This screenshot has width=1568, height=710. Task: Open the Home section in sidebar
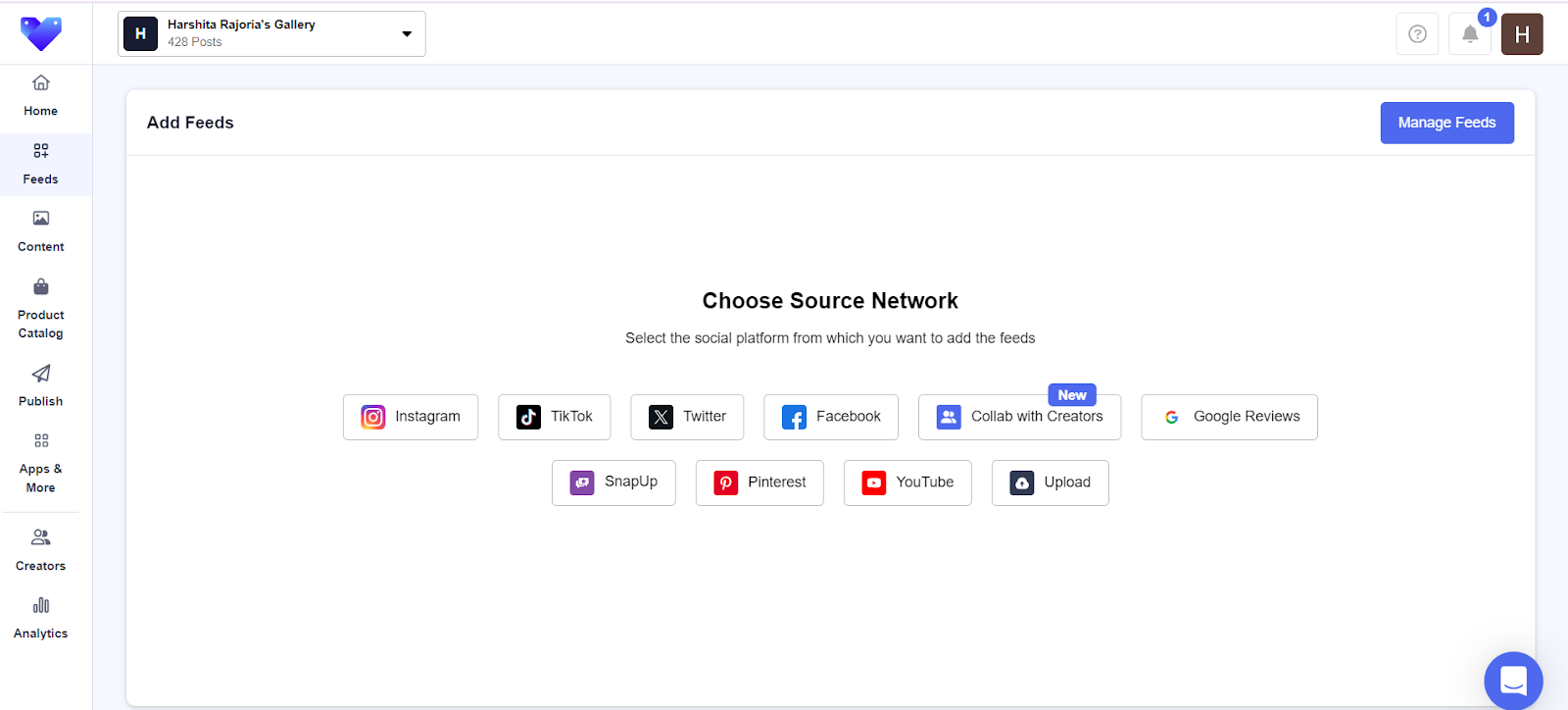click(41, 95)
